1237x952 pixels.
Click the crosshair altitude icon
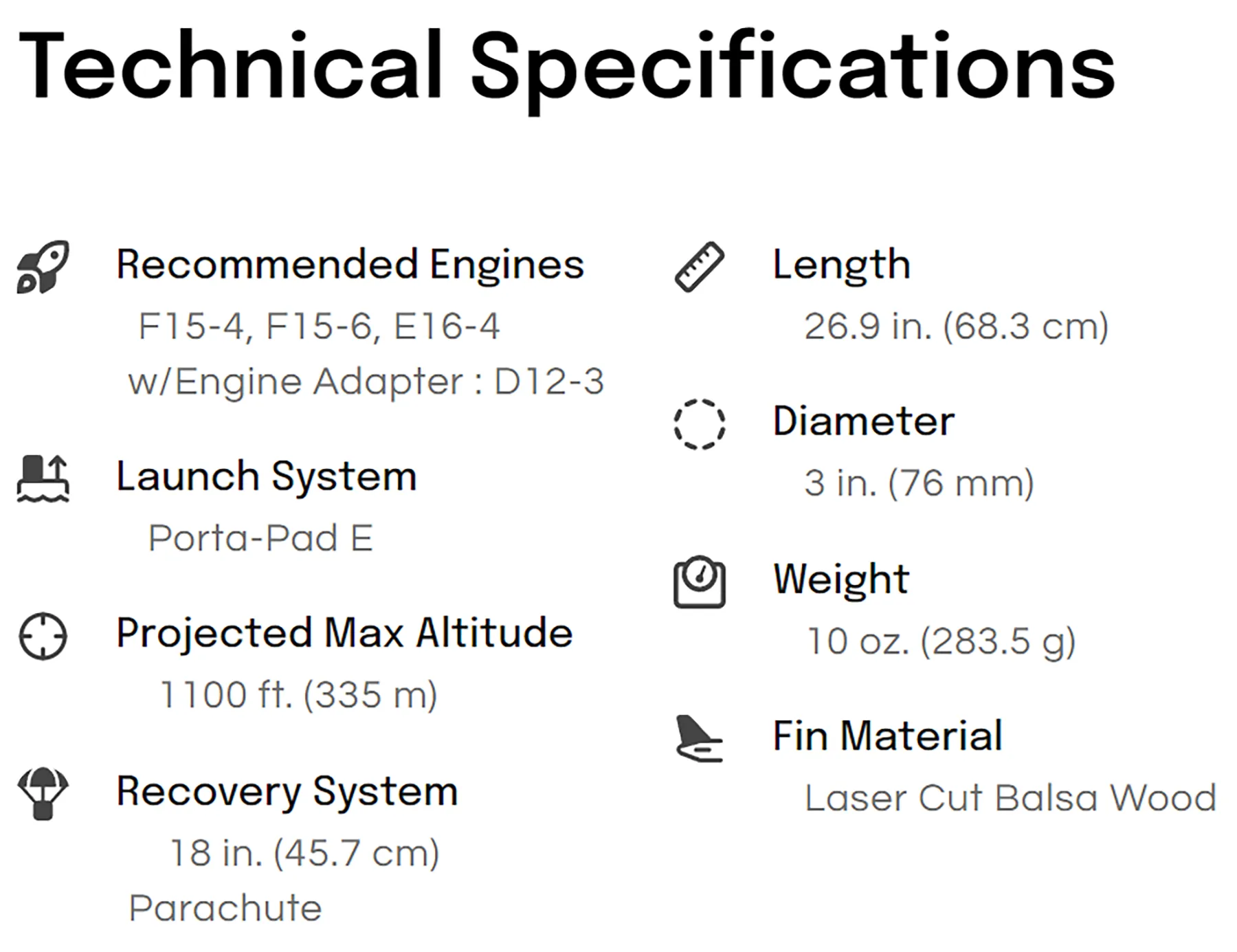tap(43, 636)
